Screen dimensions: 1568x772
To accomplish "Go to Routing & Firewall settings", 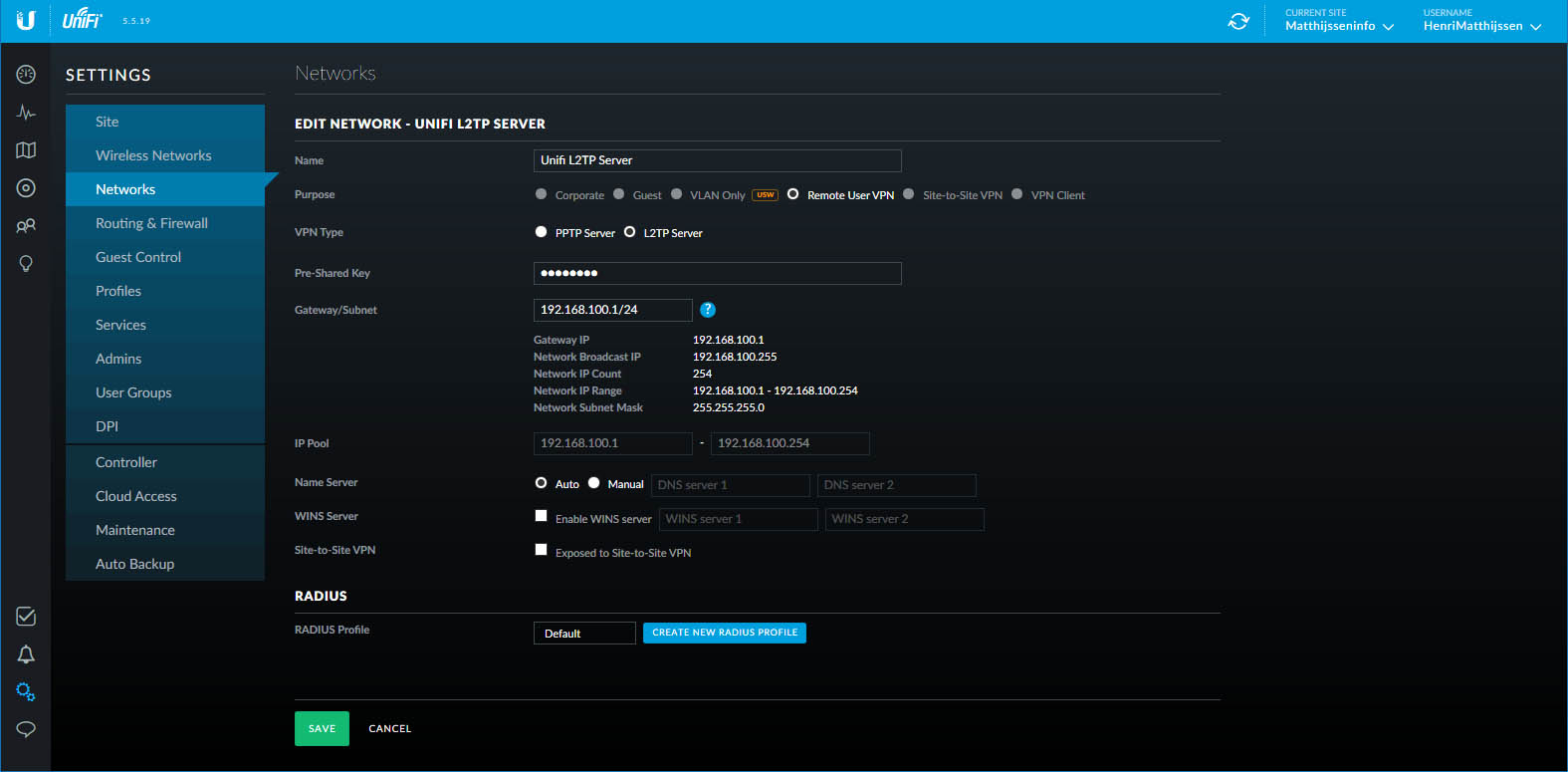I will point(151,223).
